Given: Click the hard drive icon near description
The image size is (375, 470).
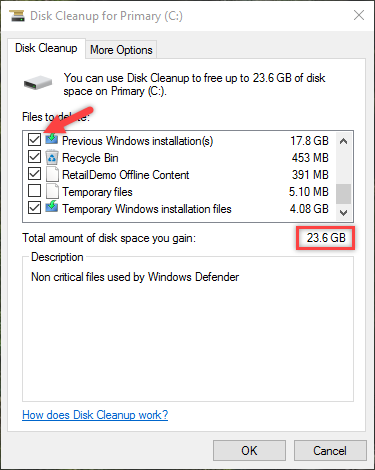Looking at the screenshot, I should tap(38, 83).
